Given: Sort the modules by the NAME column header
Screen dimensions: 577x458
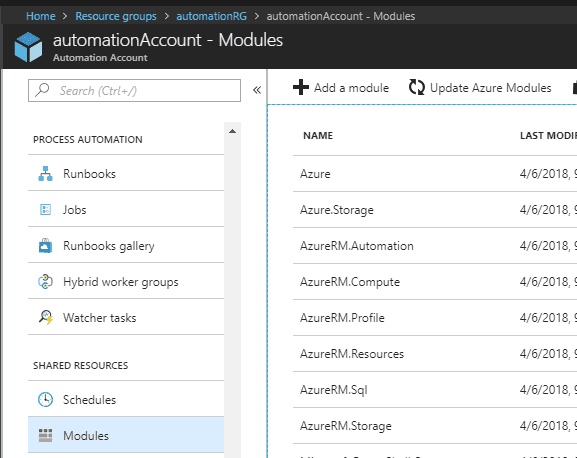Looking at the screenshot, I should coord(318,136).
